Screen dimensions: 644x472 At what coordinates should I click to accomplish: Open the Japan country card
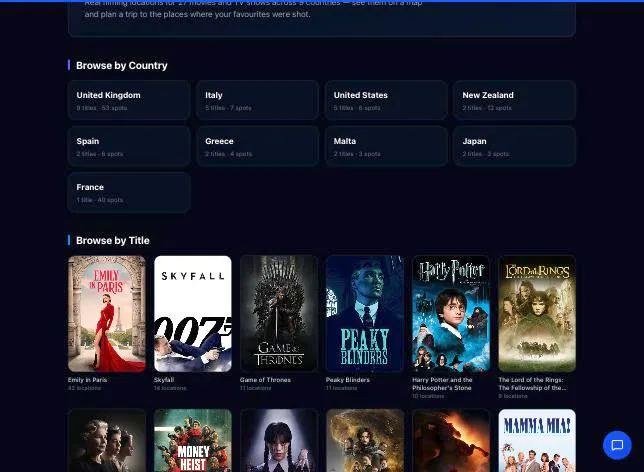pos(514,146)
